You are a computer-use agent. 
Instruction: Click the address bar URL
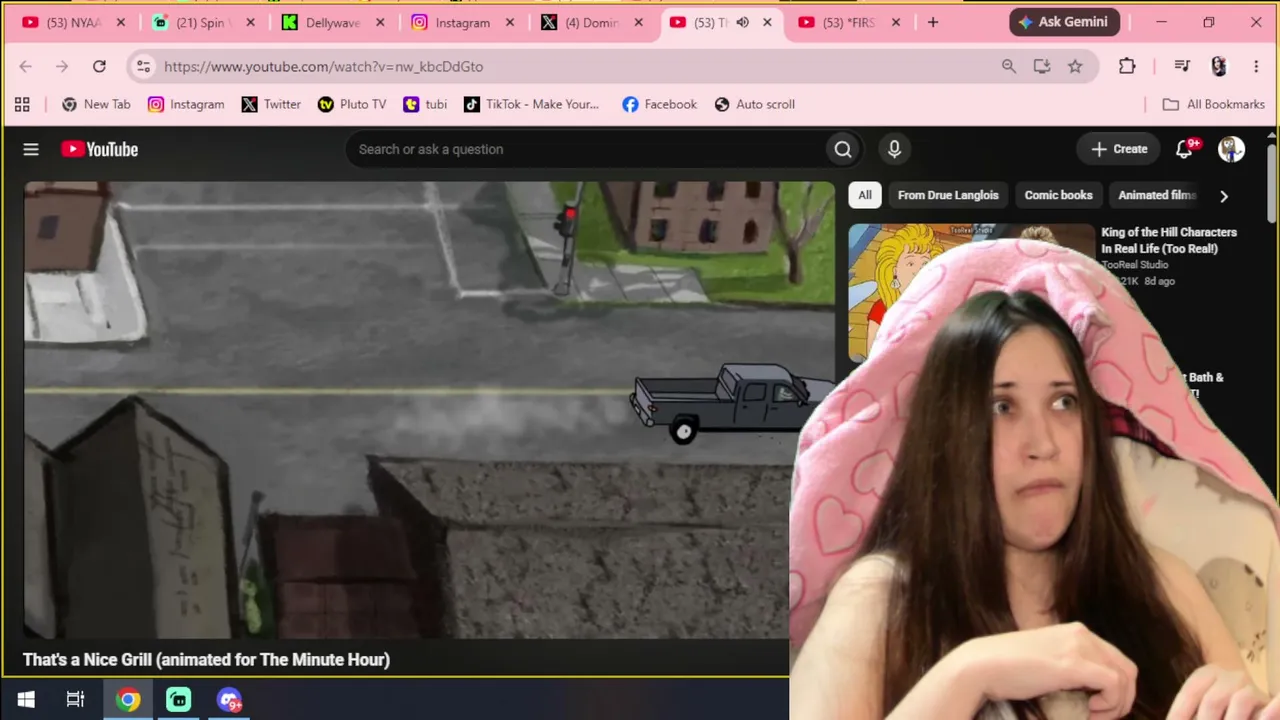(323, 66)
